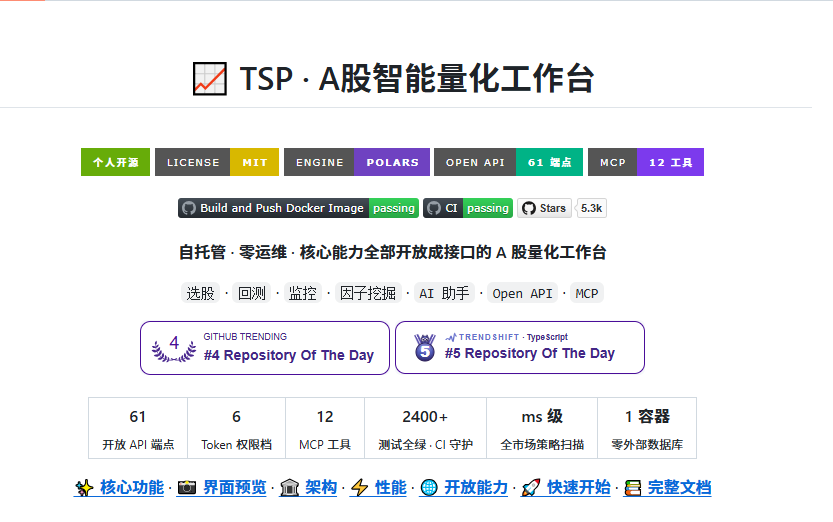The height and width of the screenshot is (522, 833).
Task: Open the CI passing status badge
Action: 468,208
